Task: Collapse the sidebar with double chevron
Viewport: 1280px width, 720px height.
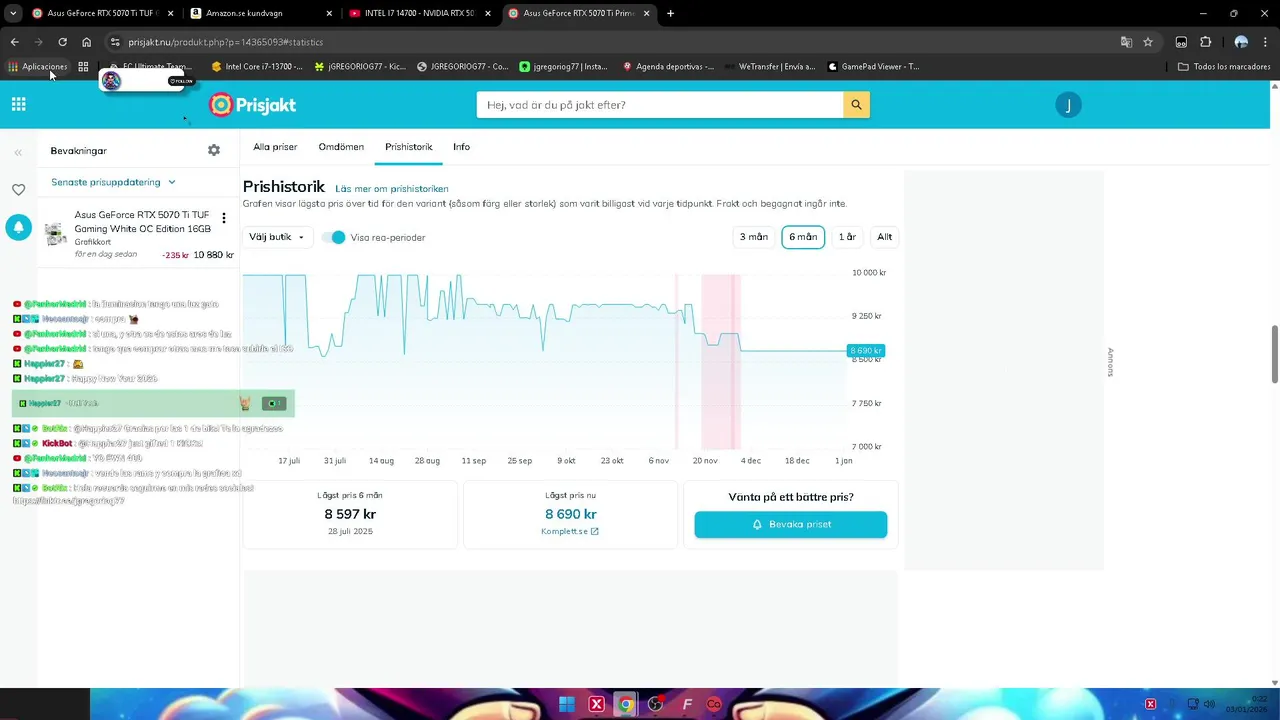Action: (x=18, y=153)
